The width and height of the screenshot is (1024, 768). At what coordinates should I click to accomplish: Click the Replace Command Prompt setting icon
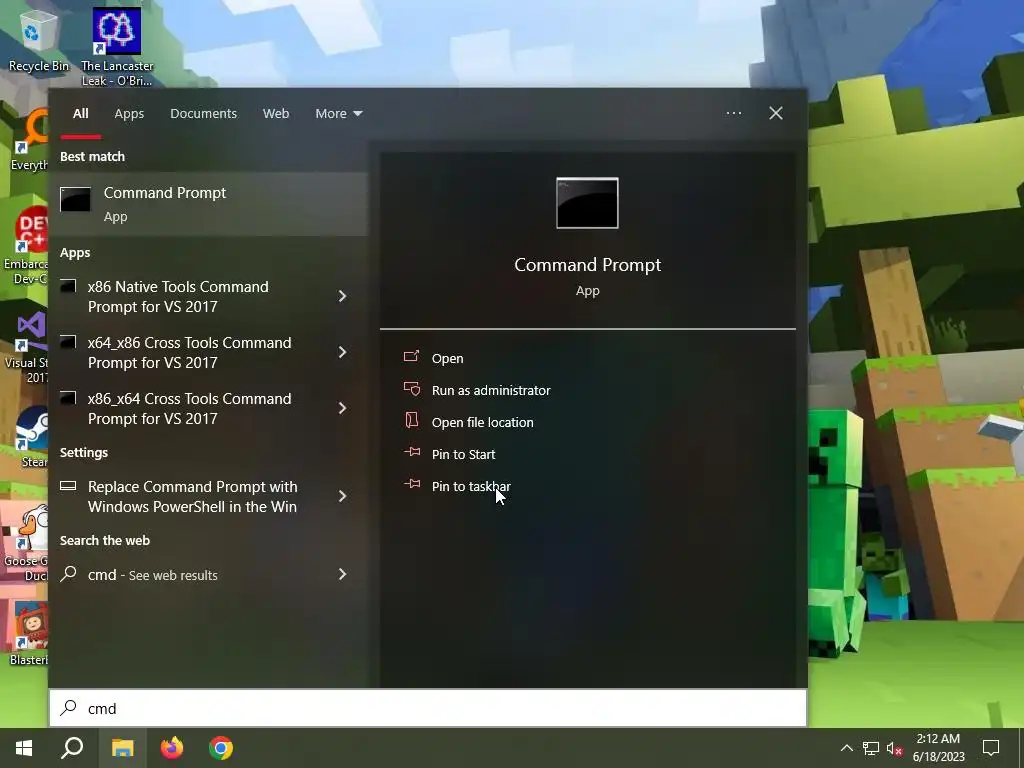pos(69,486)
